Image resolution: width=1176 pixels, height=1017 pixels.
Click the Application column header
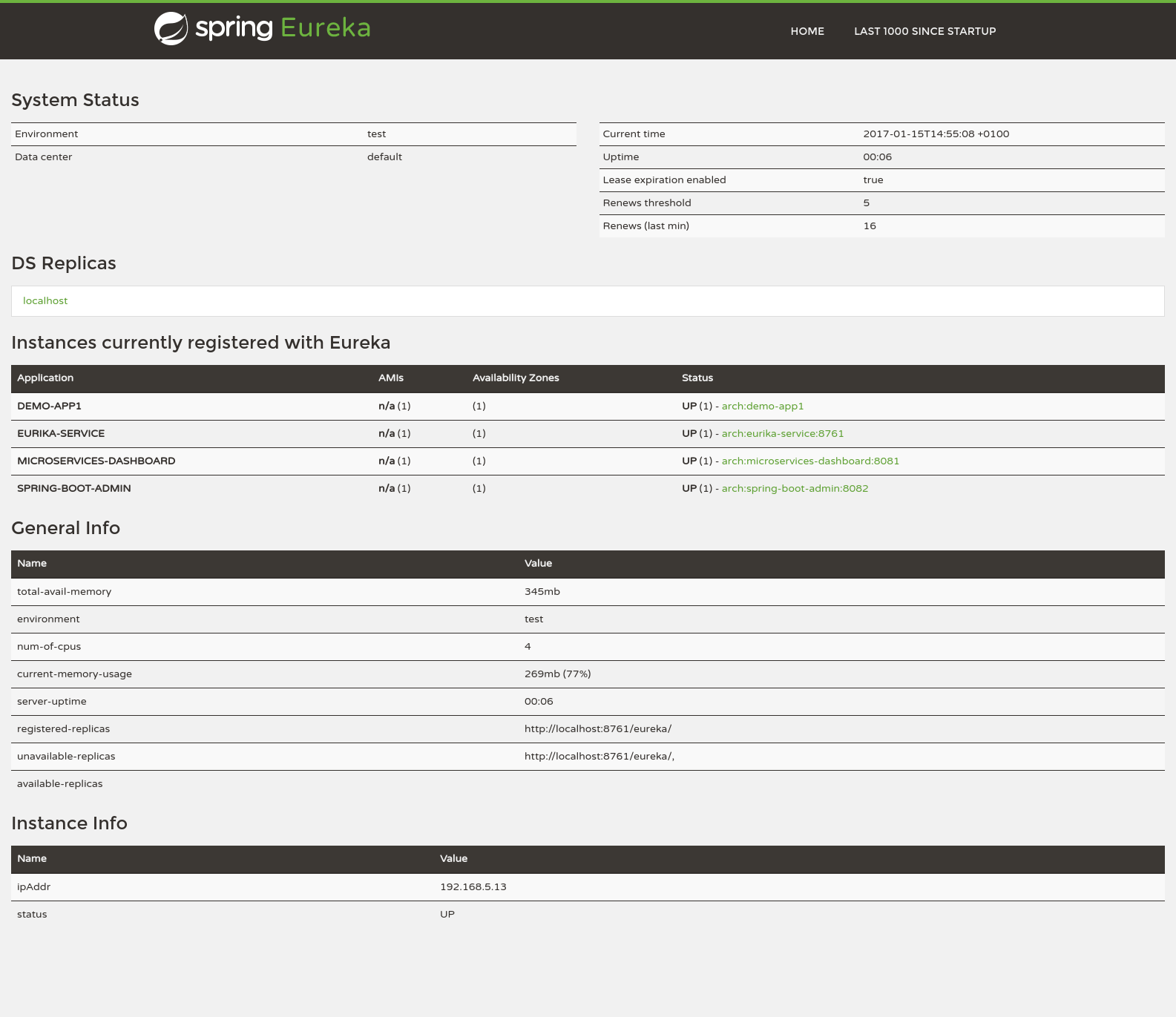tap(45, 378)
